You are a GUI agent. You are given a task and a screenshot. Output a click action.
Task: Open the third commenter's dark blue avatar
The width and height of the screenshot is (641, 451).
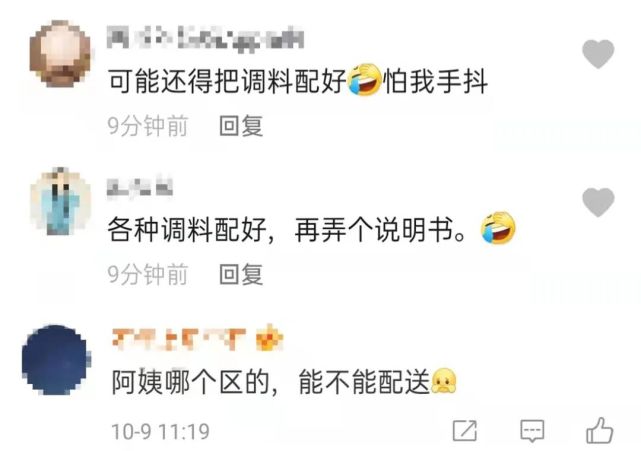[56, 360]
